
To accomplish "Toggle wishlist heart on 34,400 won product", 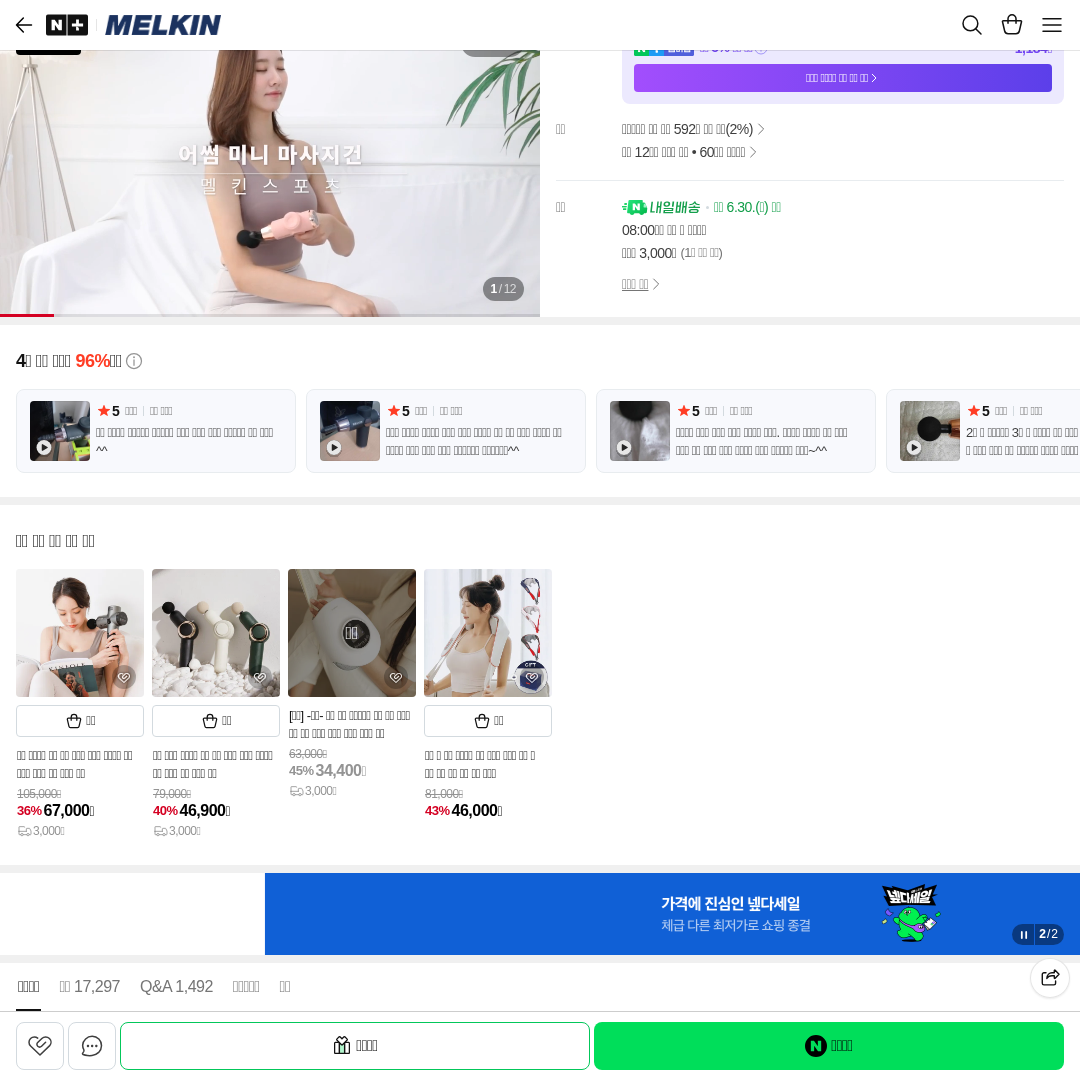I will click(x=396, y=677).
